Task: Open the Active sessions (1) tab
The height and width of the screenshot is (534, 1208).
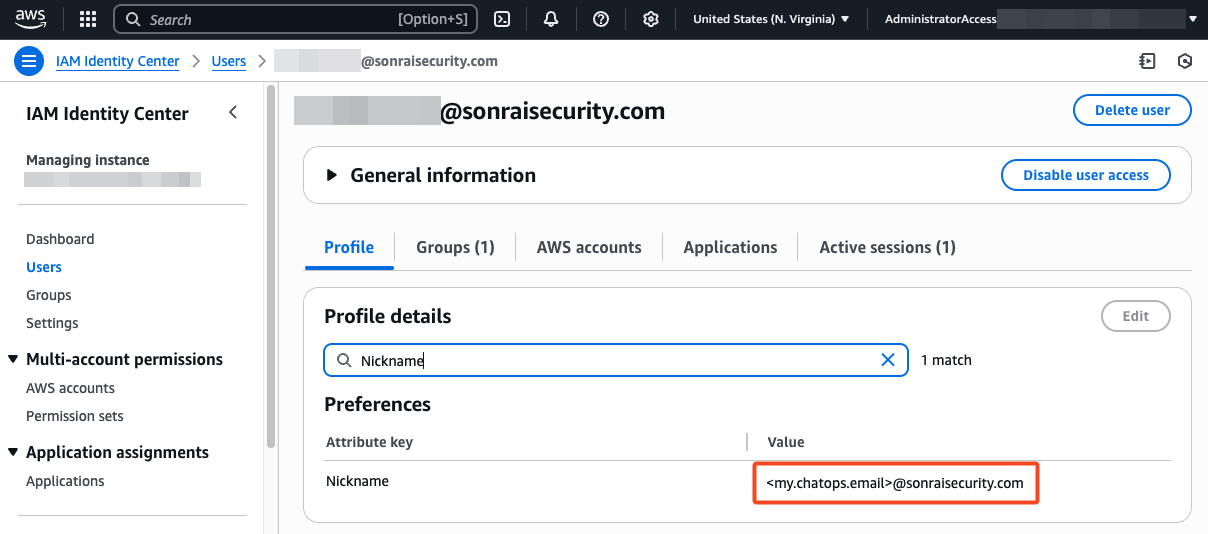Action: 887,247
